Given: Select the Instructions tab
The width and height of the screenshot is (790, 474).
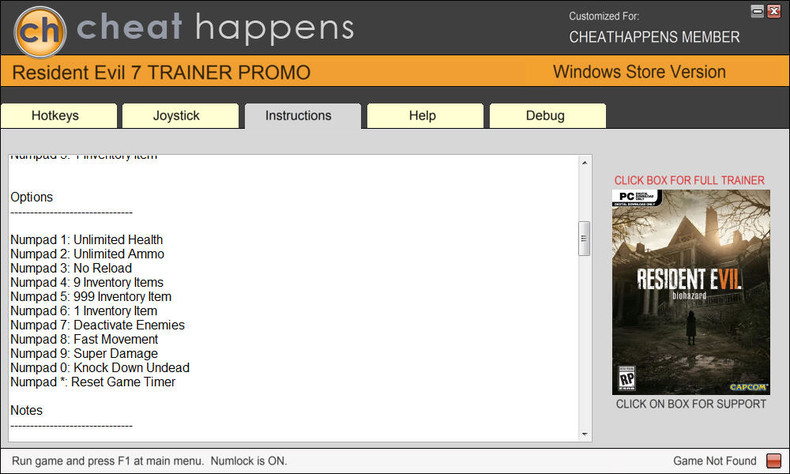Looking at the screenshot, I should click(303, 116).
